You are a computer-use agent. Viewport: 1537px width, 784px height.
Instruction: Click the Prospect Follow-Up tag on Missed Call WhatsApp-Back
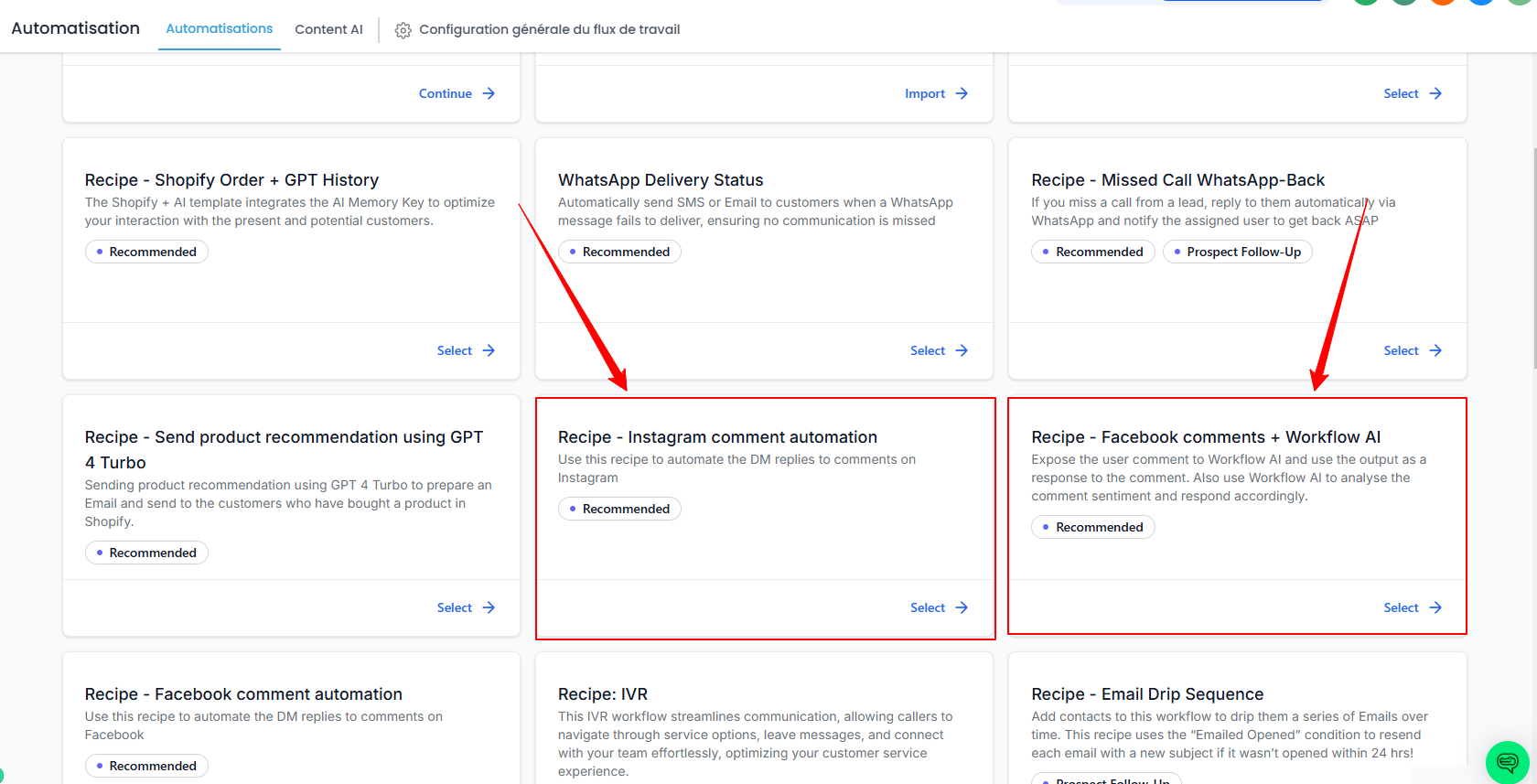1238,252
